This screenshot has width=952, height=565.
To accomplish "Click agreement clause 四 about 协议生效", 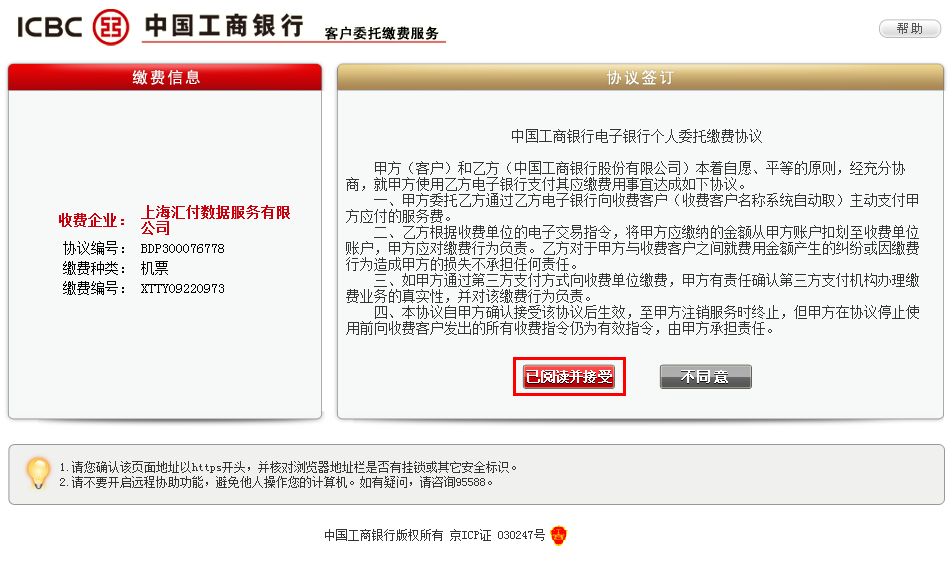I will (x=632, y=320).
